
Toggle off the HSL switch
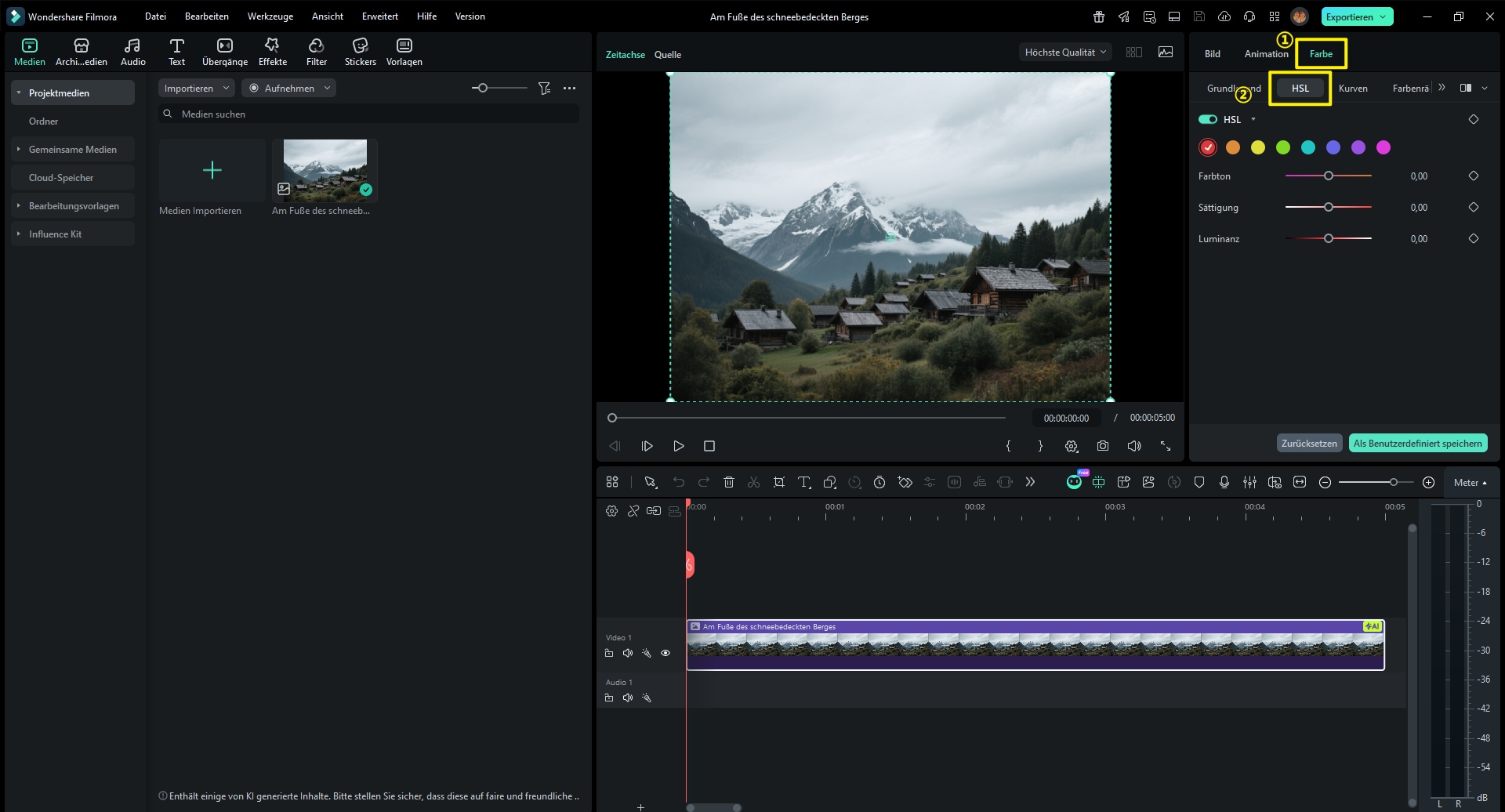1206,119
